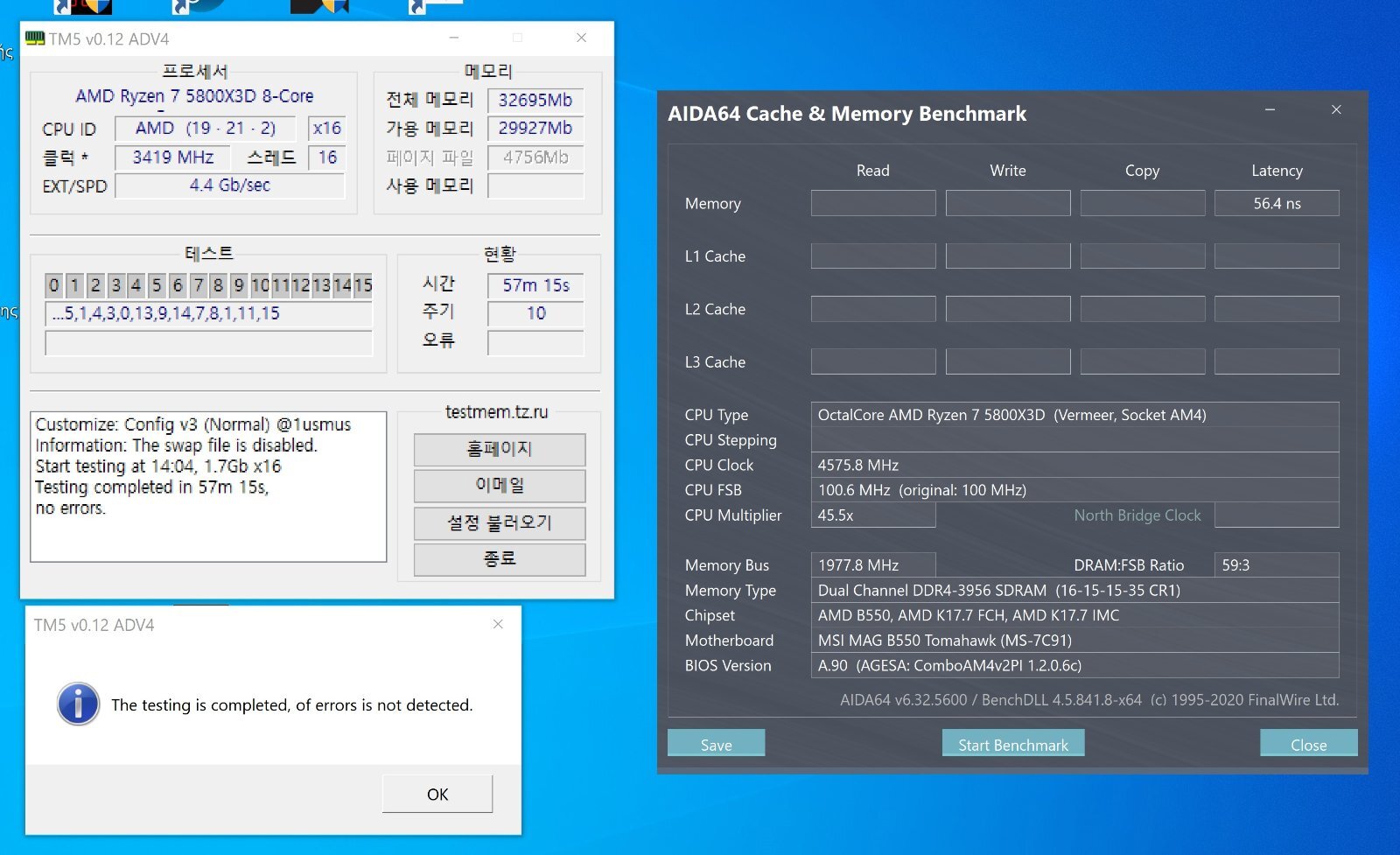Click the Memory Latency 56.4 ns field
This screenshot has width=1400, height=855.
[1277, 203]
